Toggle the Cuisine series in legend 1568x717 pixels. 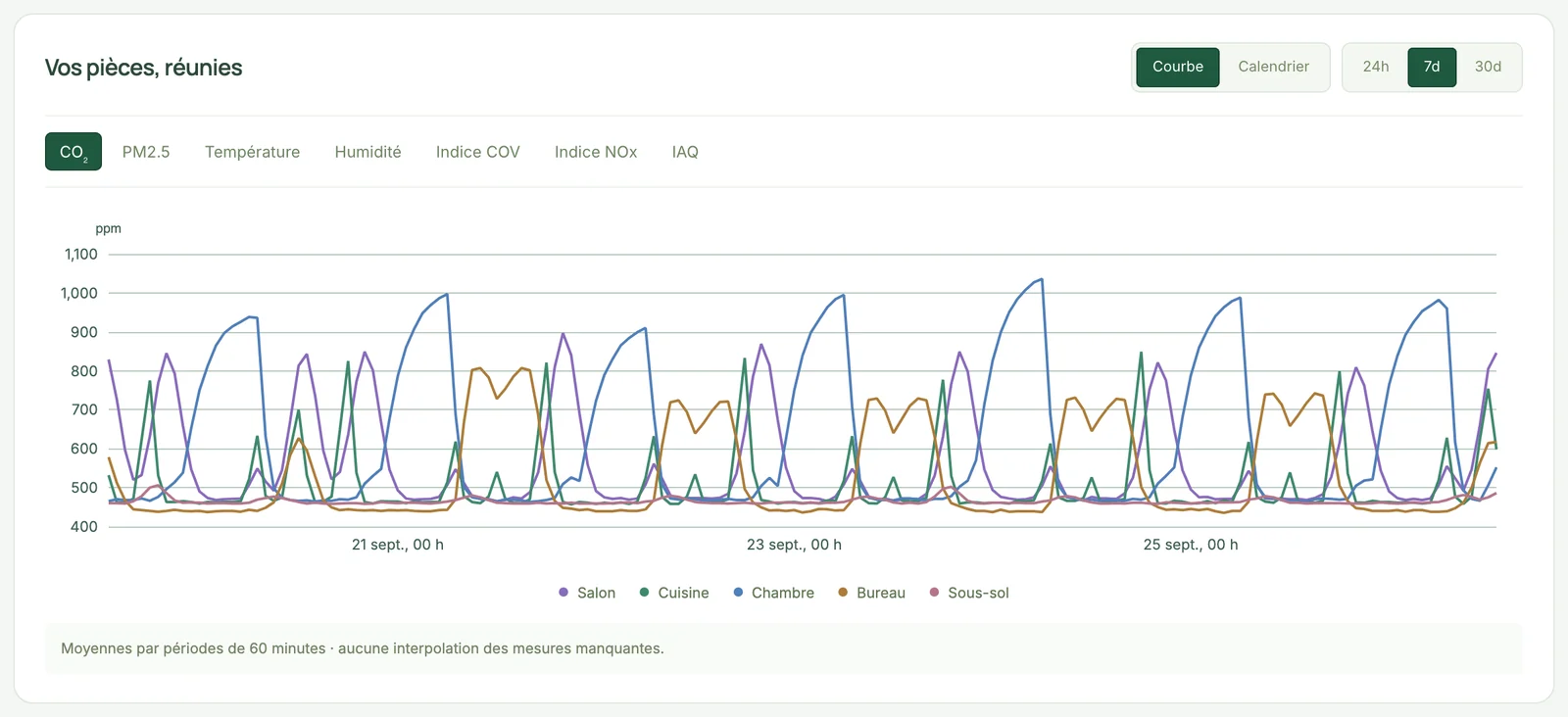[x=674, y=593]
